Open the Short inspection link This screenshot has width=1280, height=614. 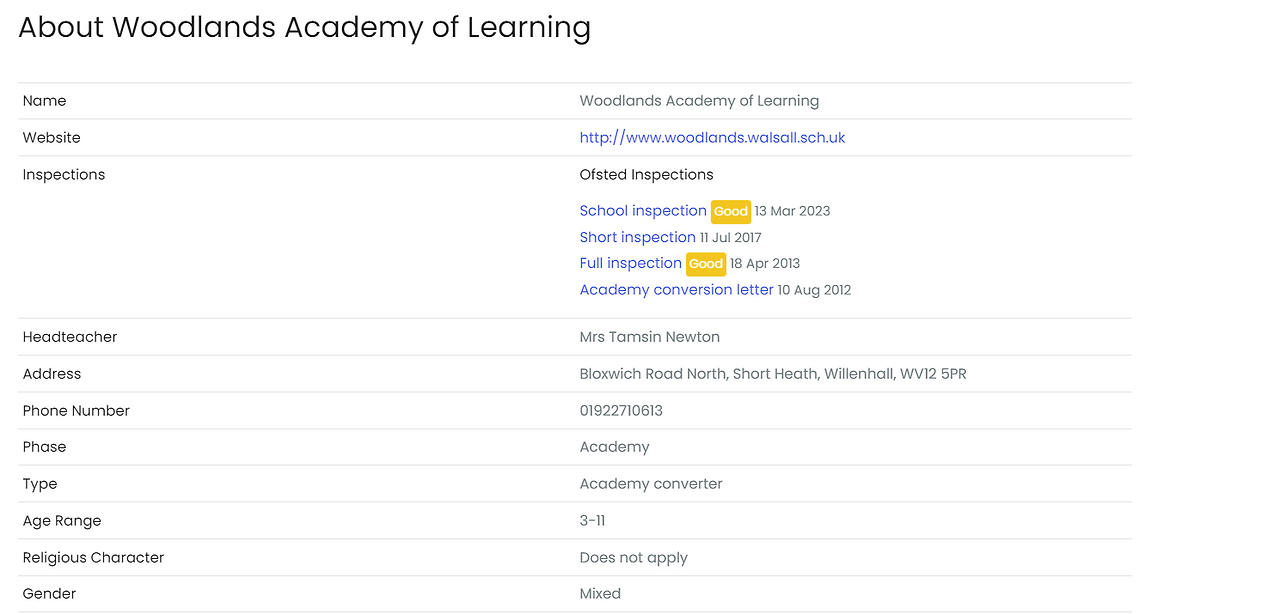637,237
